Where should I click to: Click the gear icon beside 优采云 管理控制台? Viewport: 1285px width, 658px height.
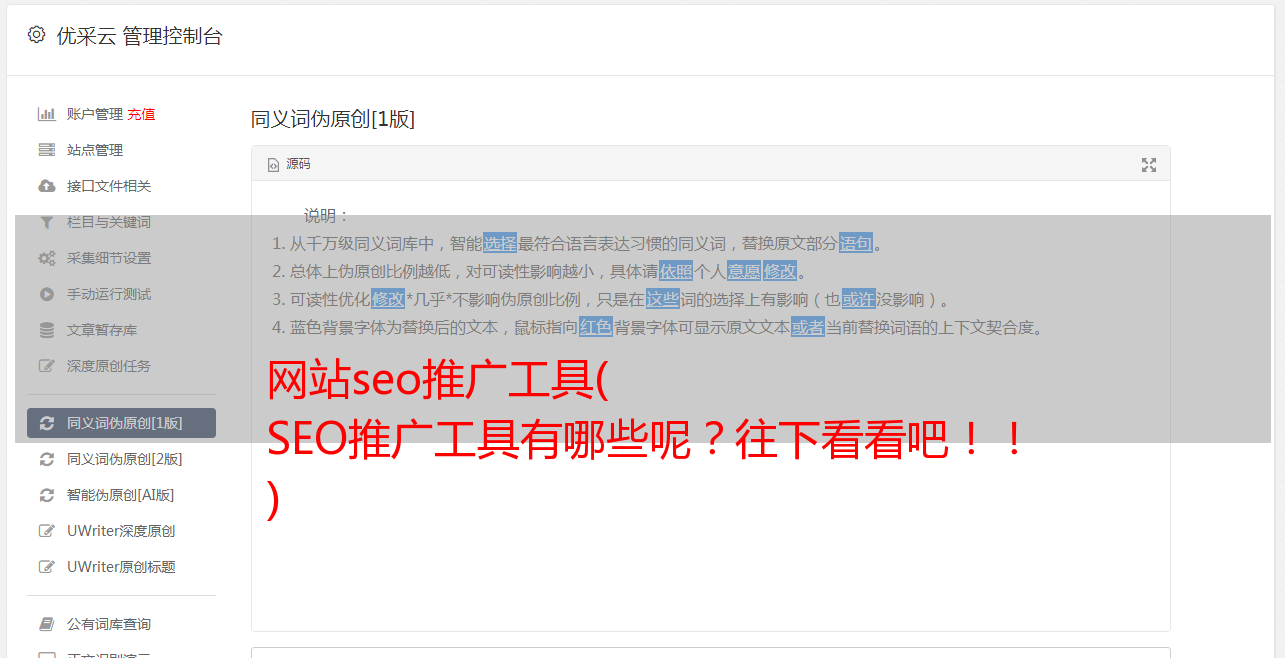click(37, 35)
